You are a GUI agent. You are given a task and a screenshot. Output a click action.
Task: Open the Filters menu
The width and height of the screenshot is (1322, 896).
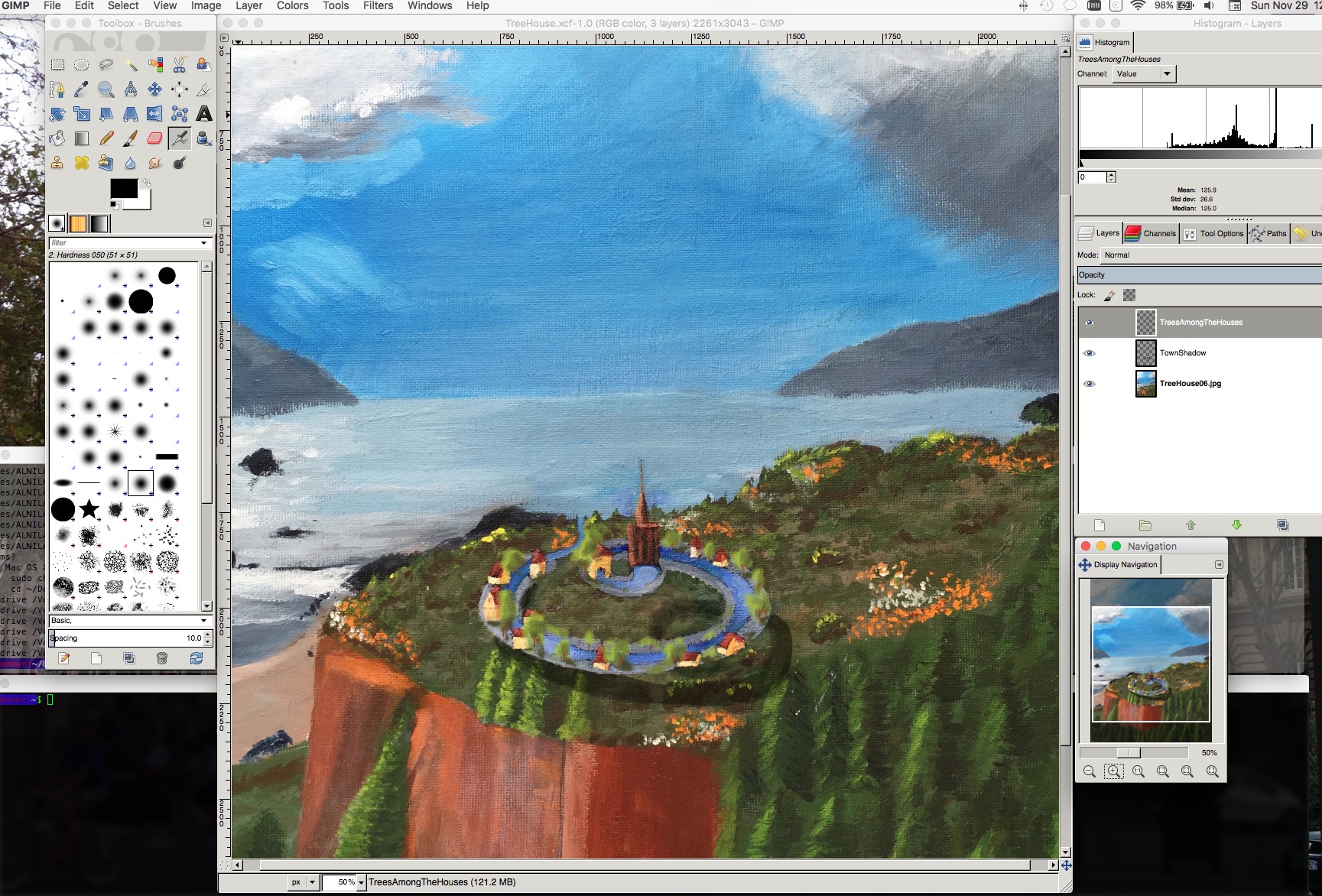coord(378,6)
